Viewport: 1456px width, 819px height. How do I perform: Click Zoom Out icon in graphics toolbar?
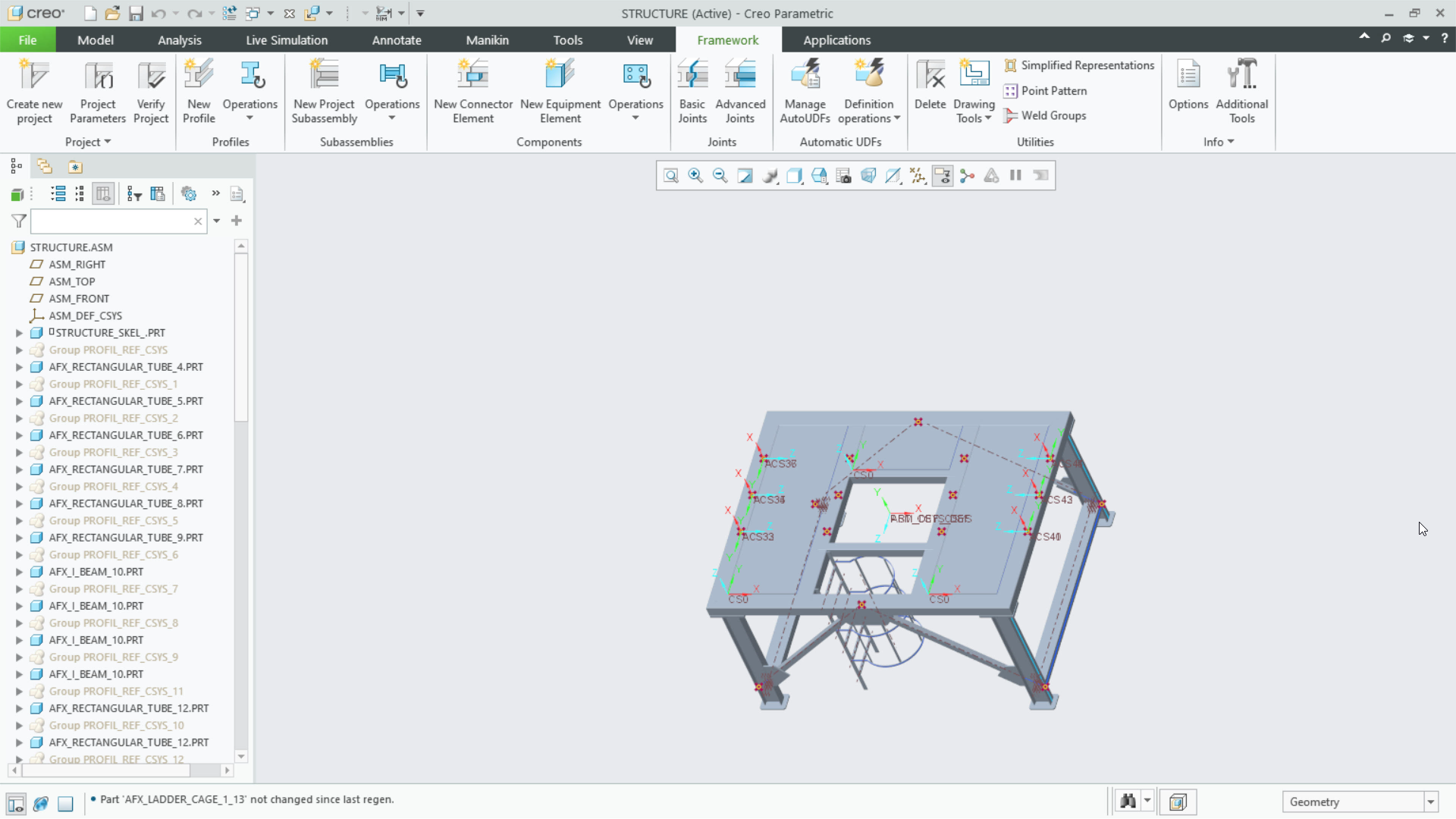[x=720, y=176]
